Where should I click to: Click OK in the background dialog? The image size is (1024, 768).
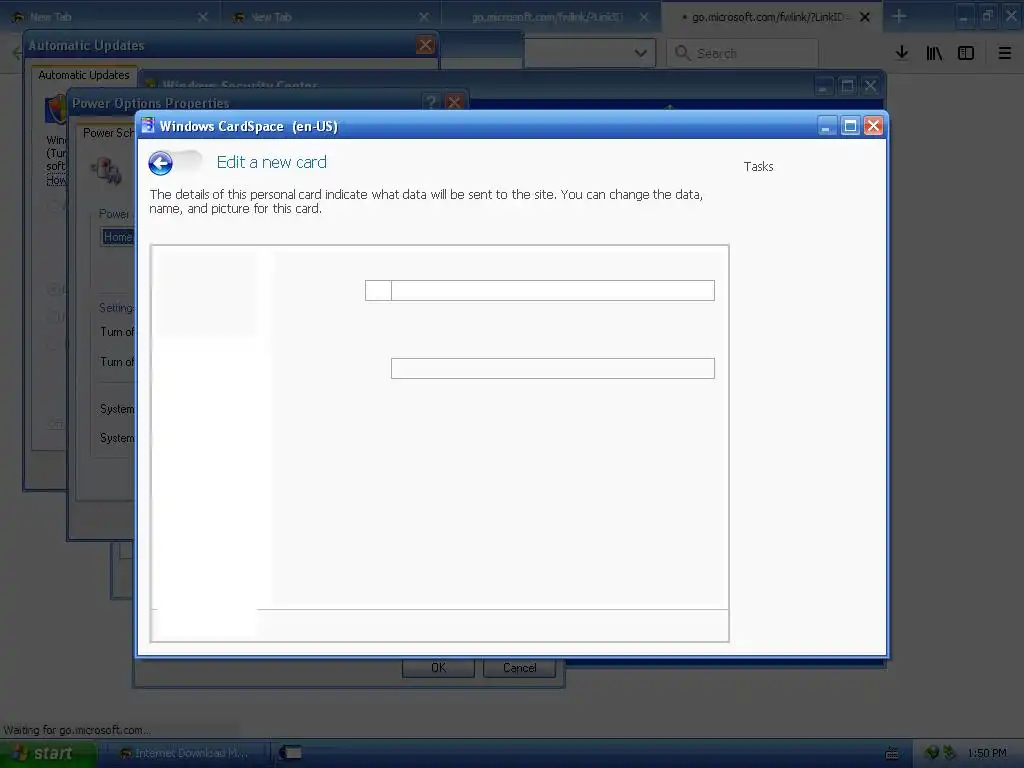point(438,667)
